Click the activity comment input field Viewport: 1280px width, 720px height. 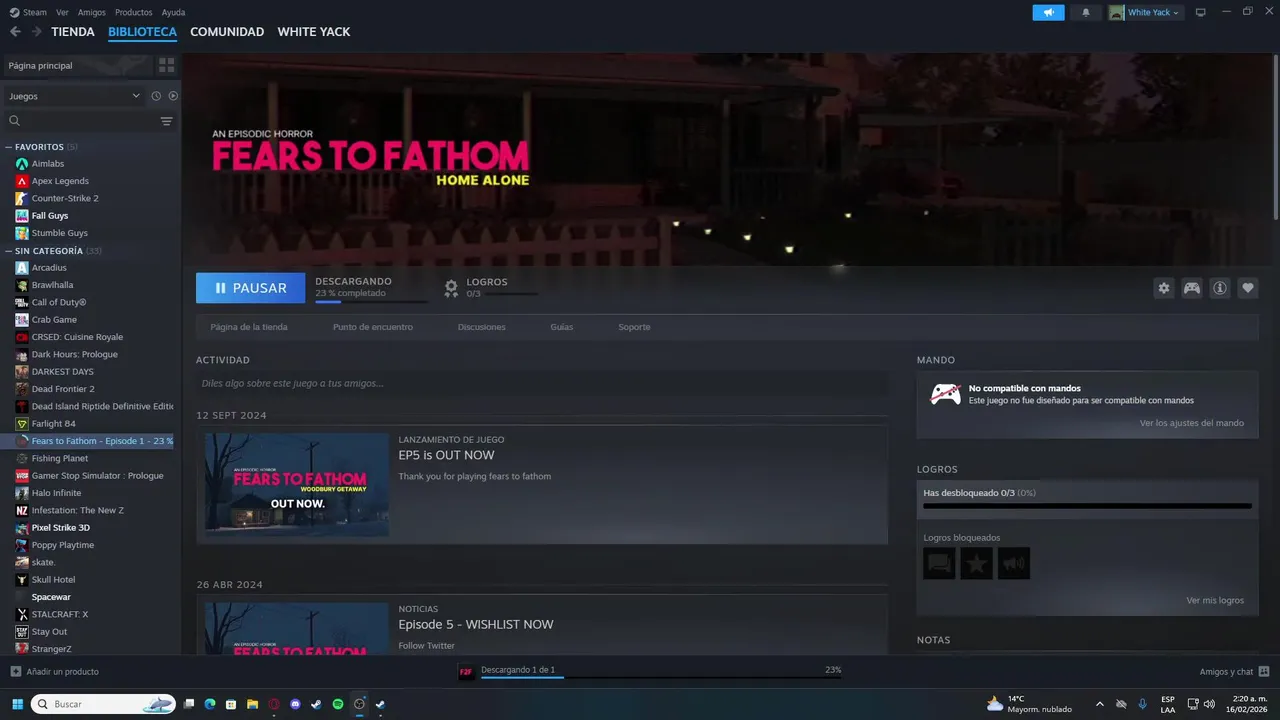(x=542, y=383)
